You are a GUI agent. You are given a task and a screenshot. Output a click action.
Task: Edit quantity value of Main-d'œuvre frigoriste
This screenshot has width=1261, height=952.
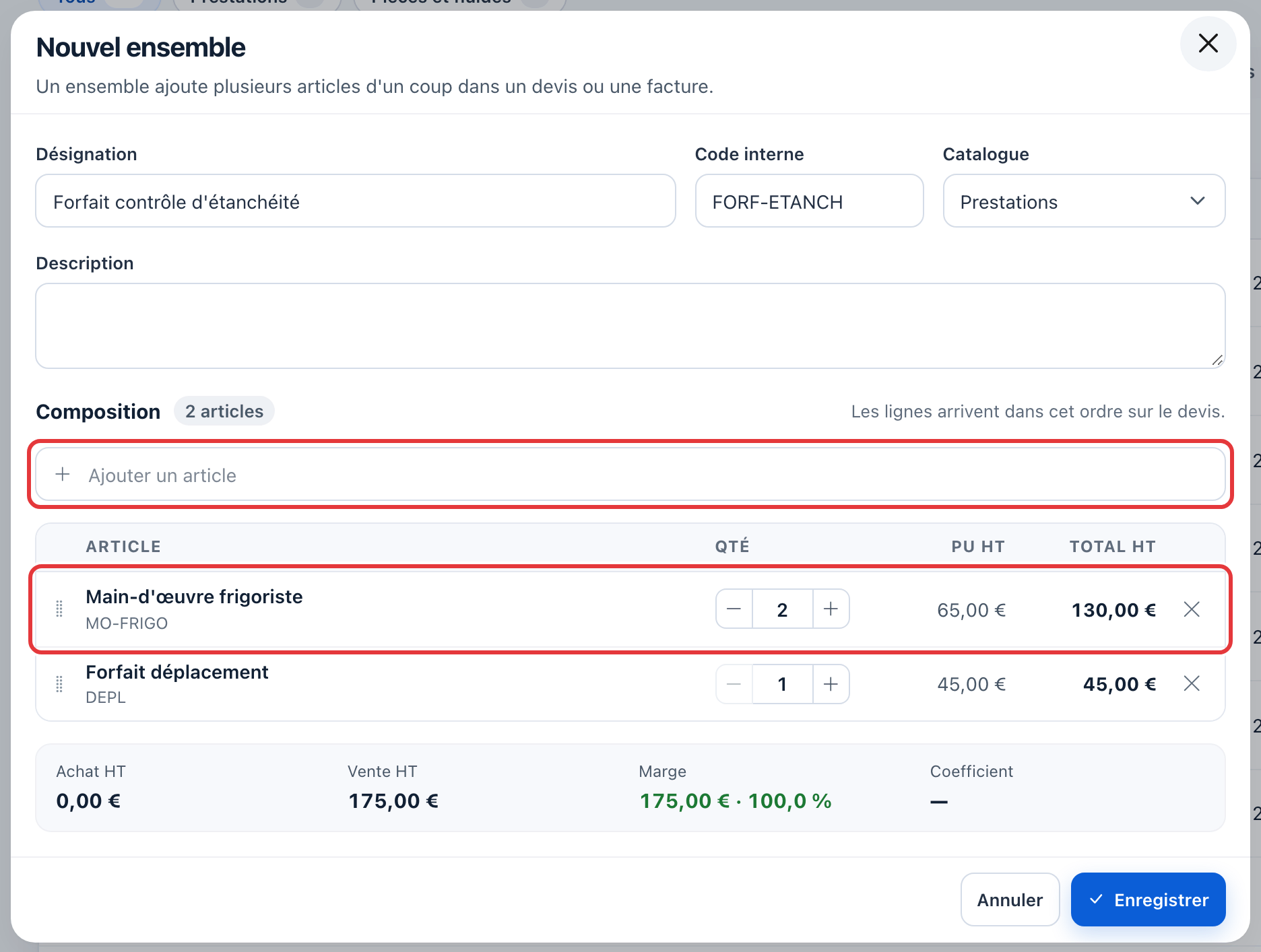783,609
